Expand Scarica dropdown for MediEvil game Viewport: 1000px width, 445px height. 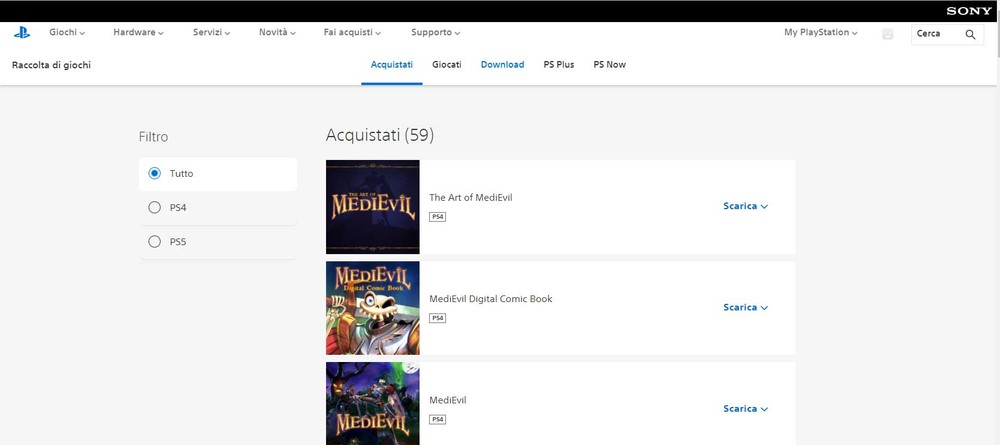[745, 409]
